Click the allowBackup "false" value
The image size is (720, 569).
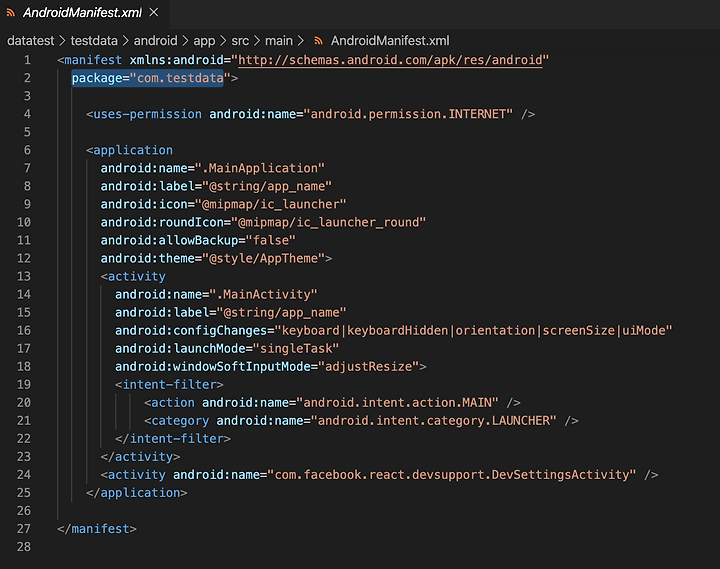[x=270, y=240]
